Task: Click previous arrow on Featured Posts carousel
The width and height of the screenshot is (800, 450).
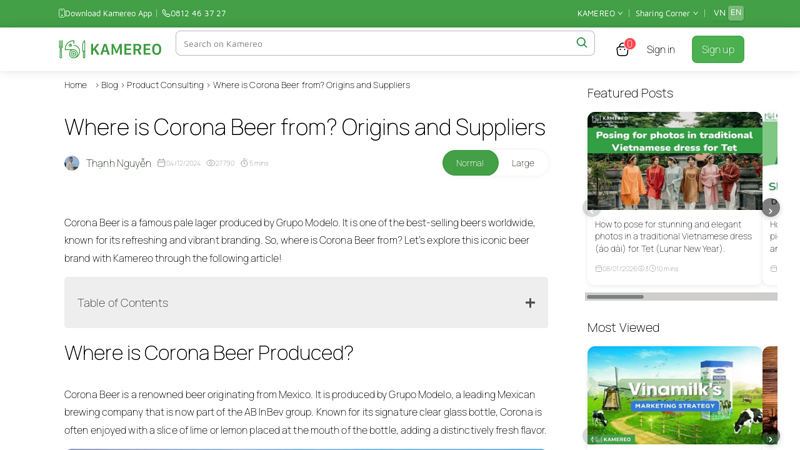Action: 592,208
